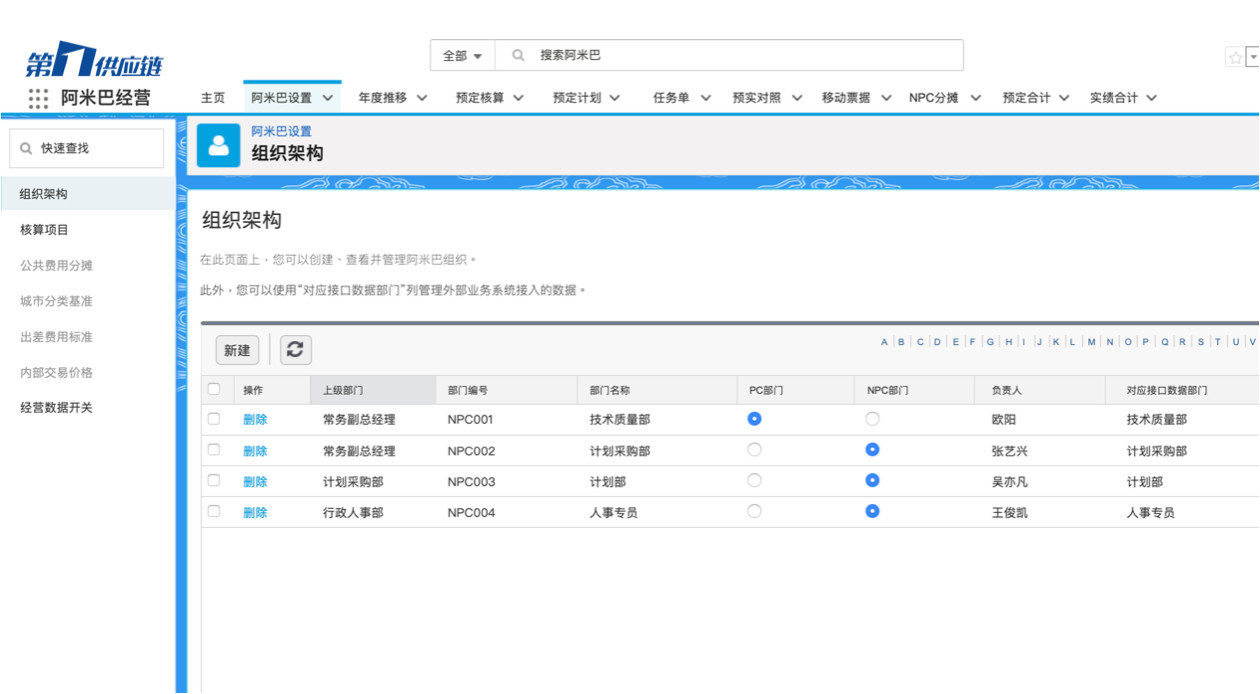This screenshot has width=1260, height=694.
Task: Filter by letter A in alphabet index
Action: pyautogui.click(x=884, y=342)
